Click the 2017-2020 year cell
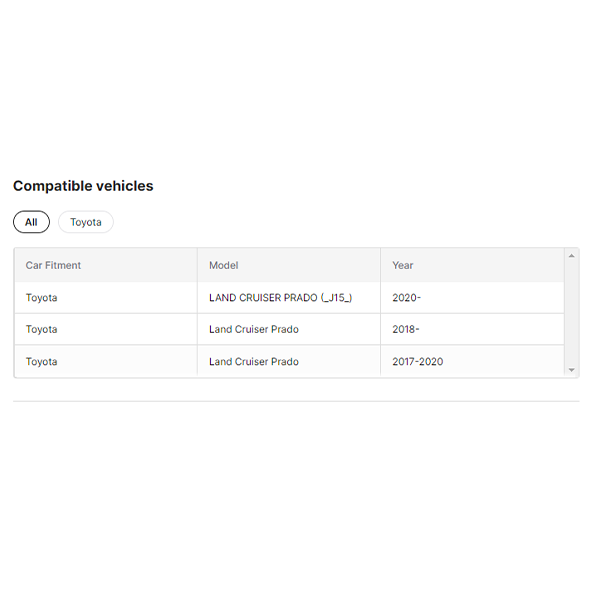600x600 pixels. 417,362
